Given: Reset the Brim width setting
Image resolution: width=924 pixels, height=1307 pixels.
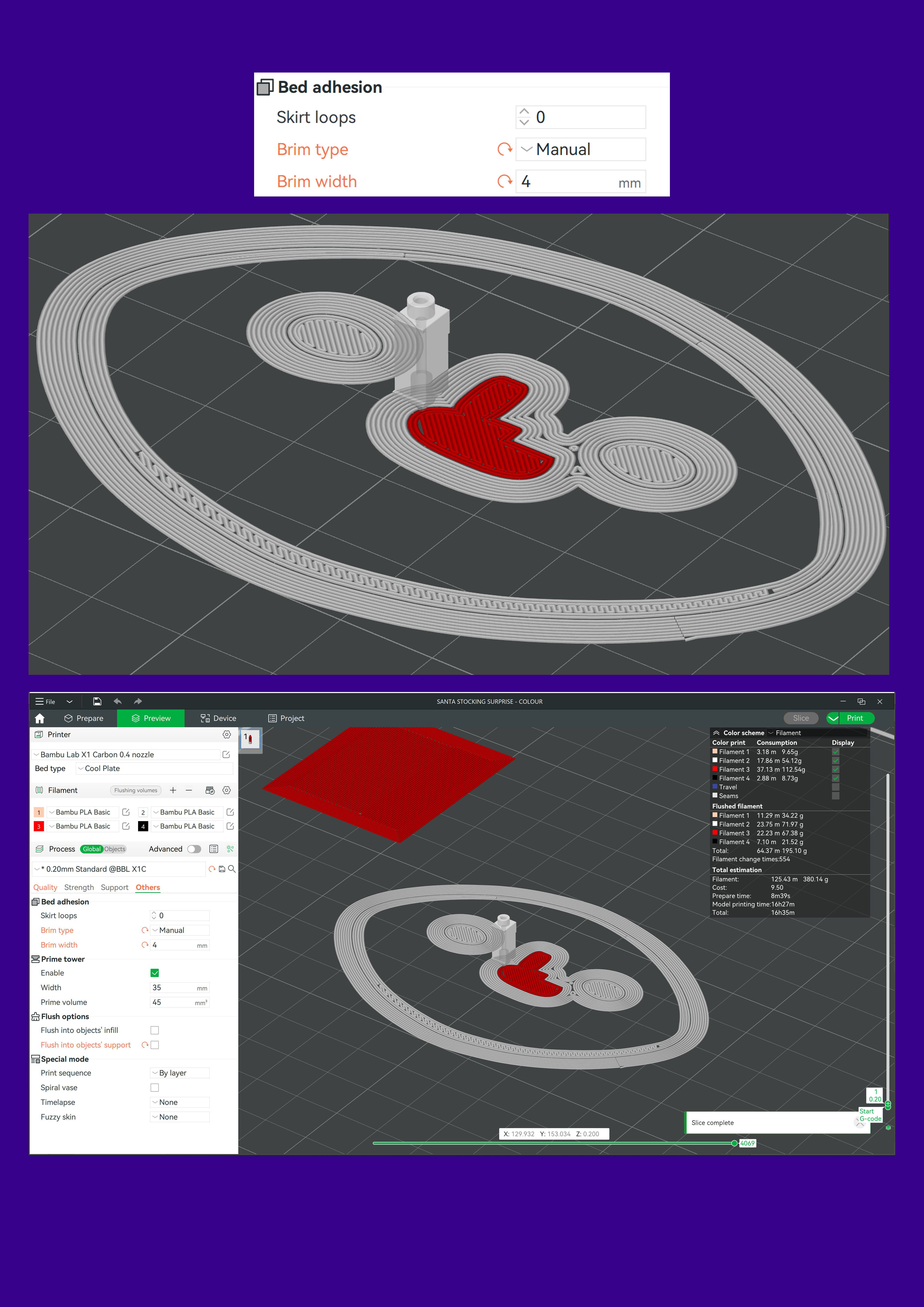Looking at the screenshot, I should point(145,945).
